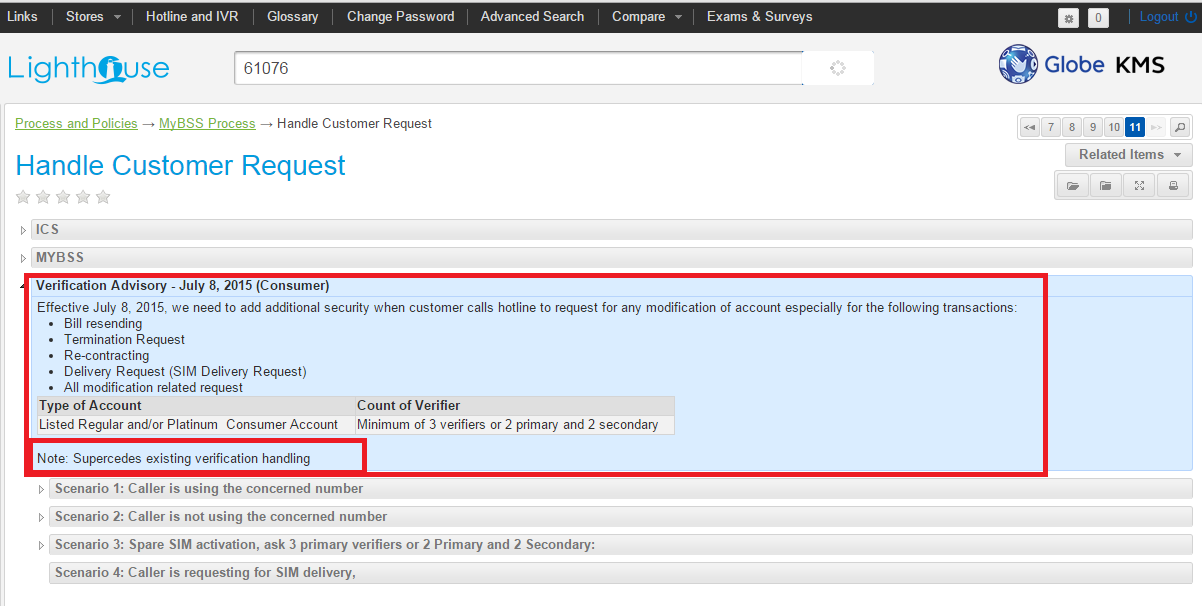Open the Compare menu
This screenshot has width=1202, height=606.
pyautogui.click(x=648, y=17)
